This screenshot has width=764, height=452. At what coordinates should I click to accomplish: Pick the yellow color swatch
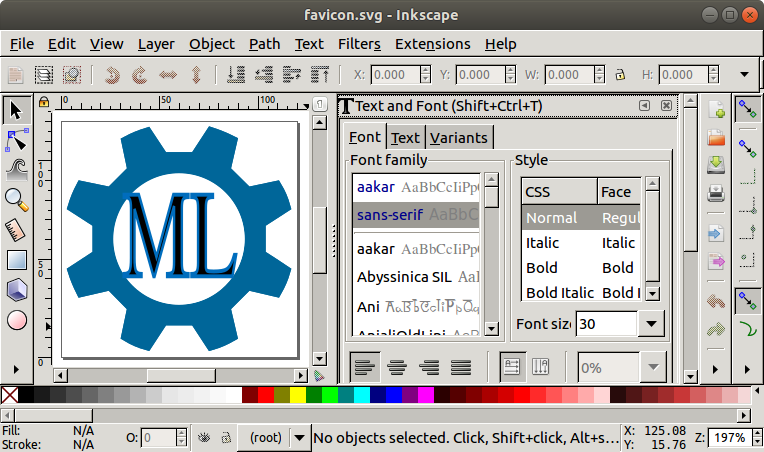(298, 395)
